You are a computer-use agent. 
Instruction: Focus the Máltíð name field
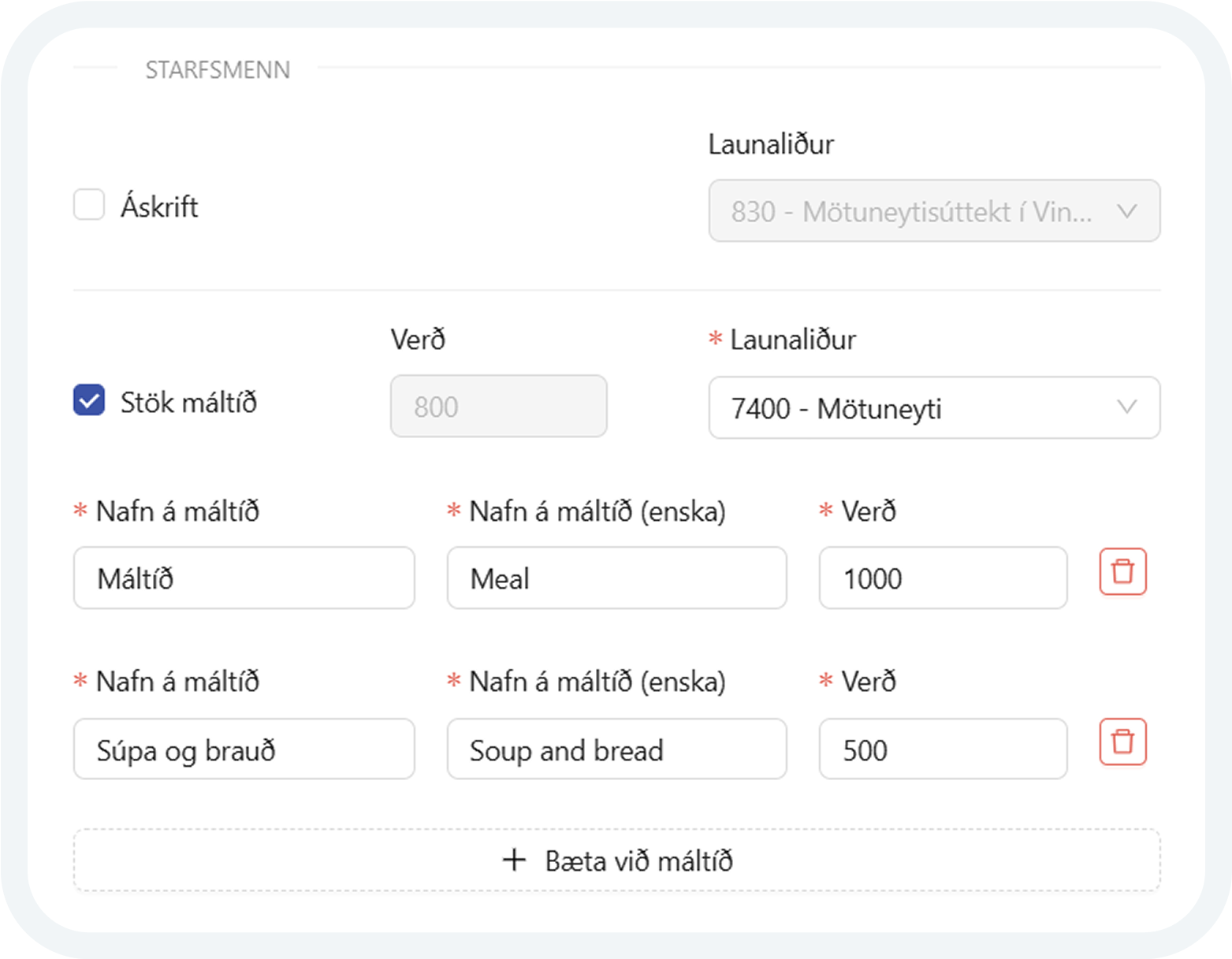coord(244,578)
